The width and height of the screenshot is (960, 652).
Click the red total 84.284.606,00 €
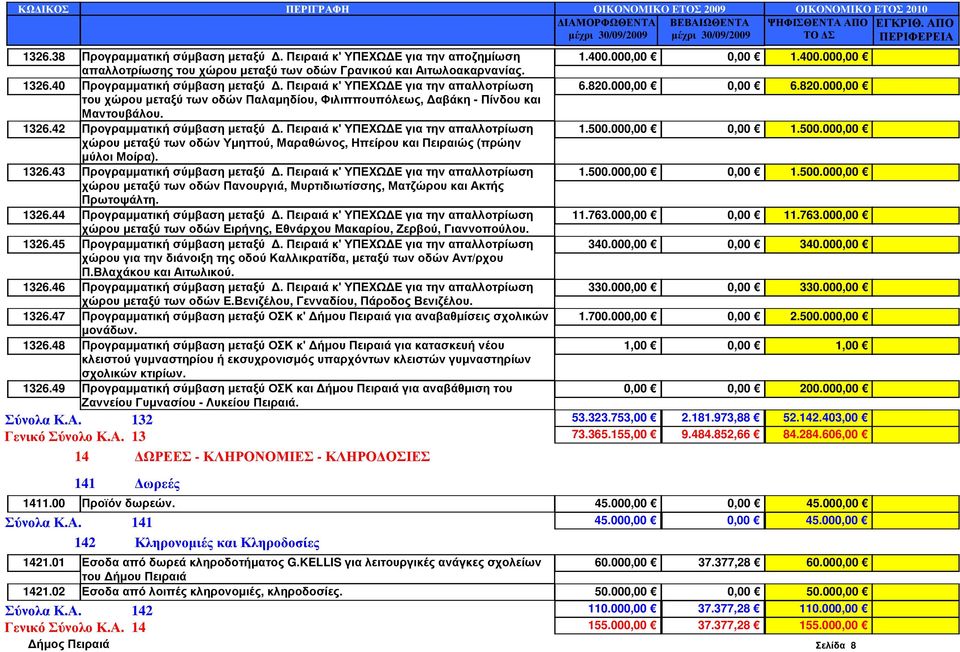point(819,434)
